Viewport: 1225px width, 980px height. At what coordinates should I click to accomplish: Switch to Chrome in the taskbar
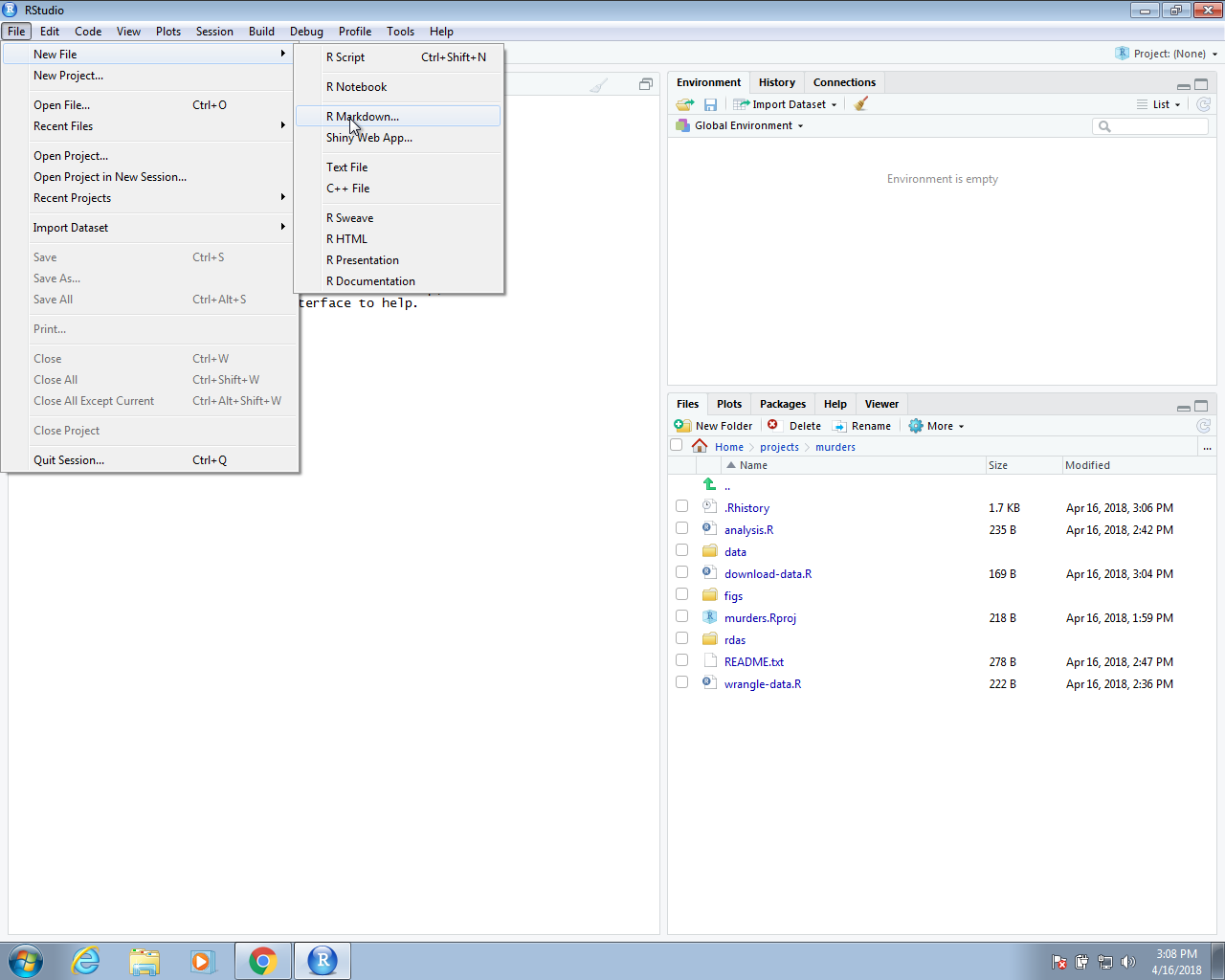[x=263, y=961]
